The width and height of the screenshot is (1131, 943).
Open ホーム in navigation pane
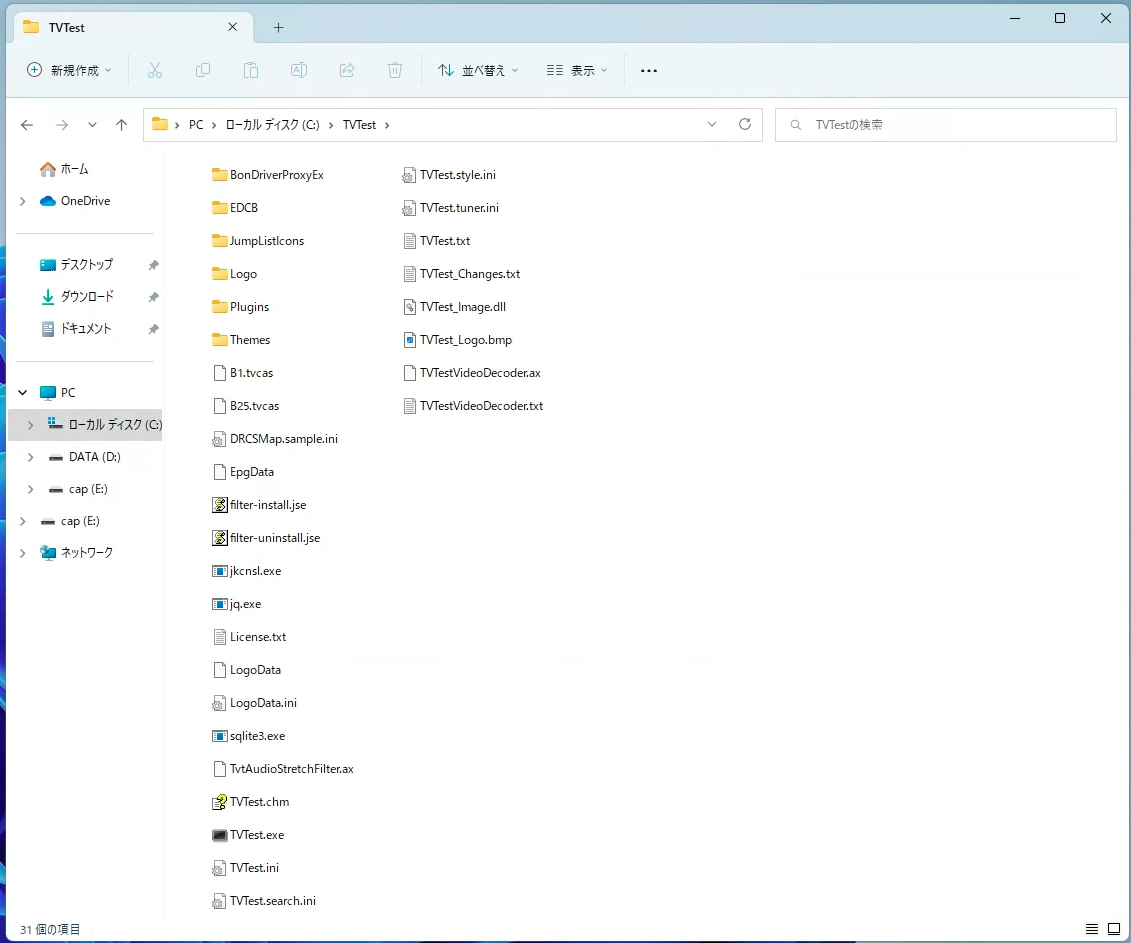click(x=74, y=169)
